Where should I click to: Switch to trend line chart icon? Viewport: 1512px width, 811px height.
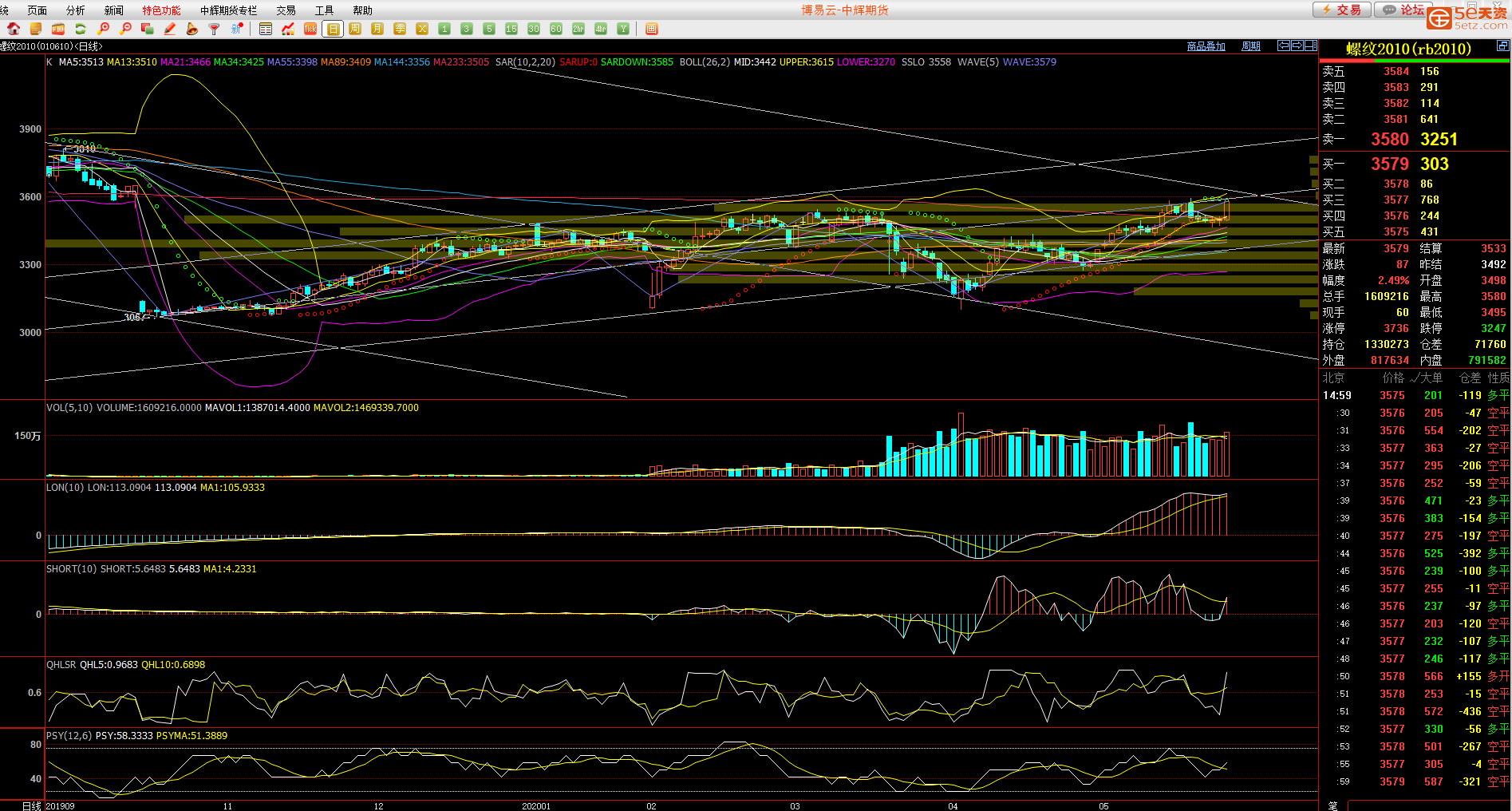click(288, 29)
